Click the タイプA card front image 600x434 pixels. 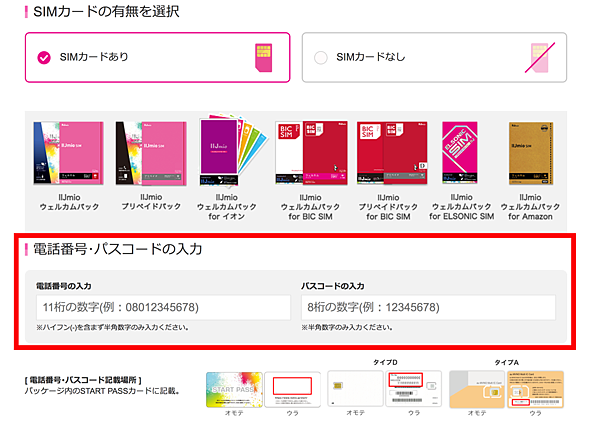point(477,390)
